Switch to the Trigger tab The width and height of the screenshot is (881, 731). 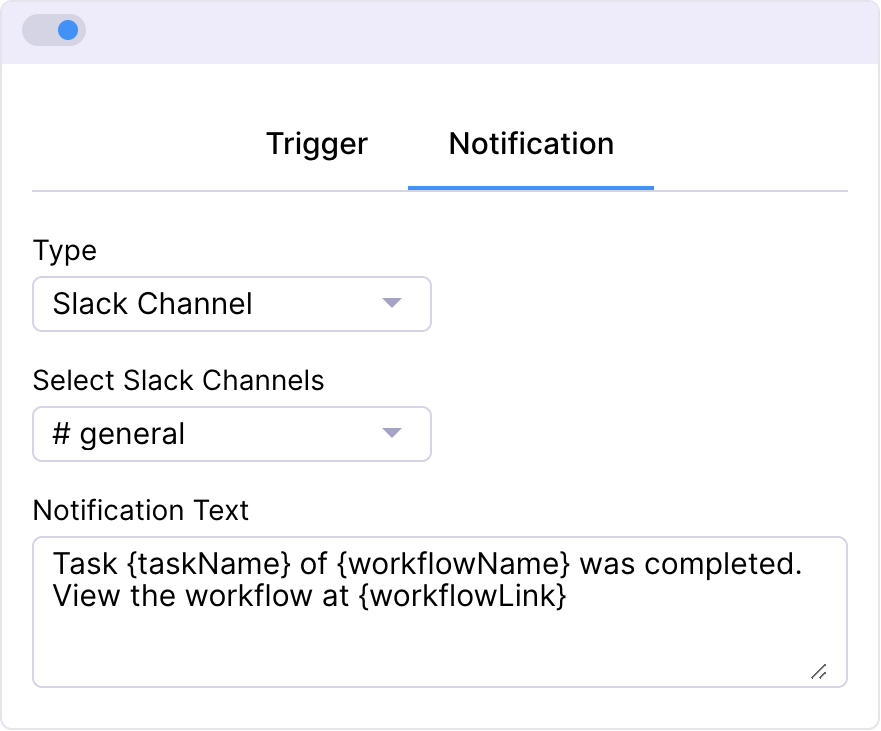[x=317, y=144]
